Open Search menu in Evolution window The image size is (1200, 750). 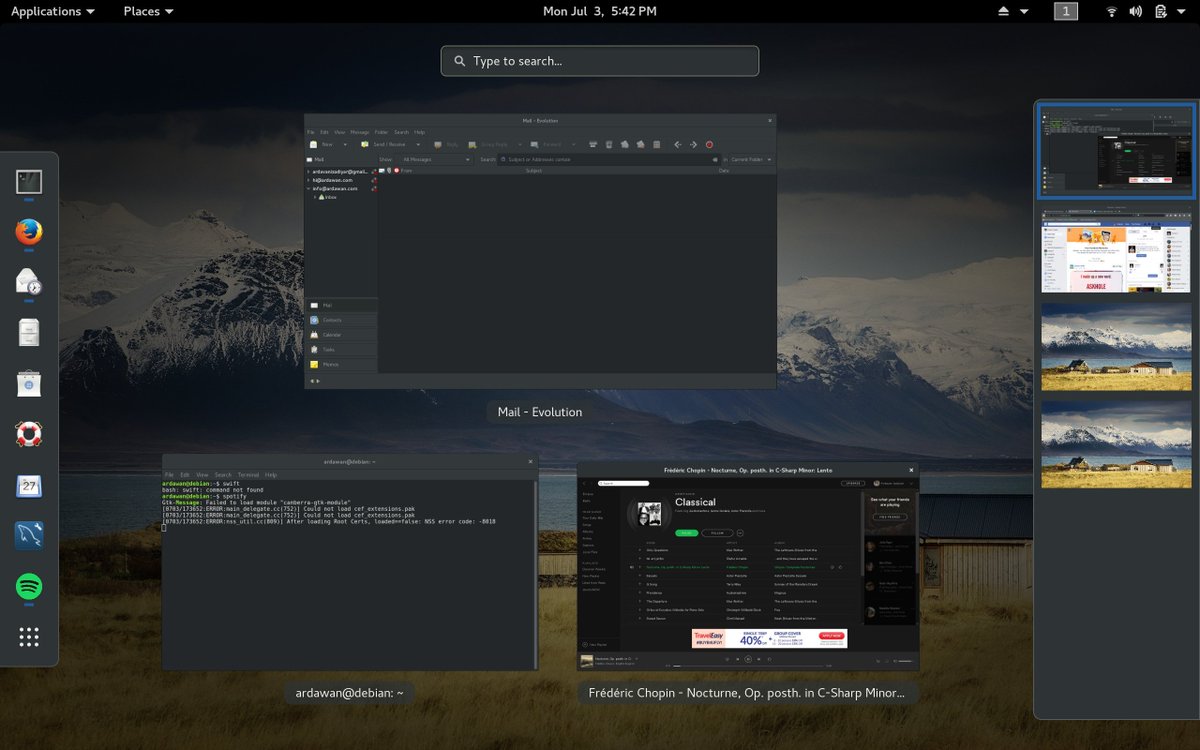pyautogui.click(x=401, y=132)
